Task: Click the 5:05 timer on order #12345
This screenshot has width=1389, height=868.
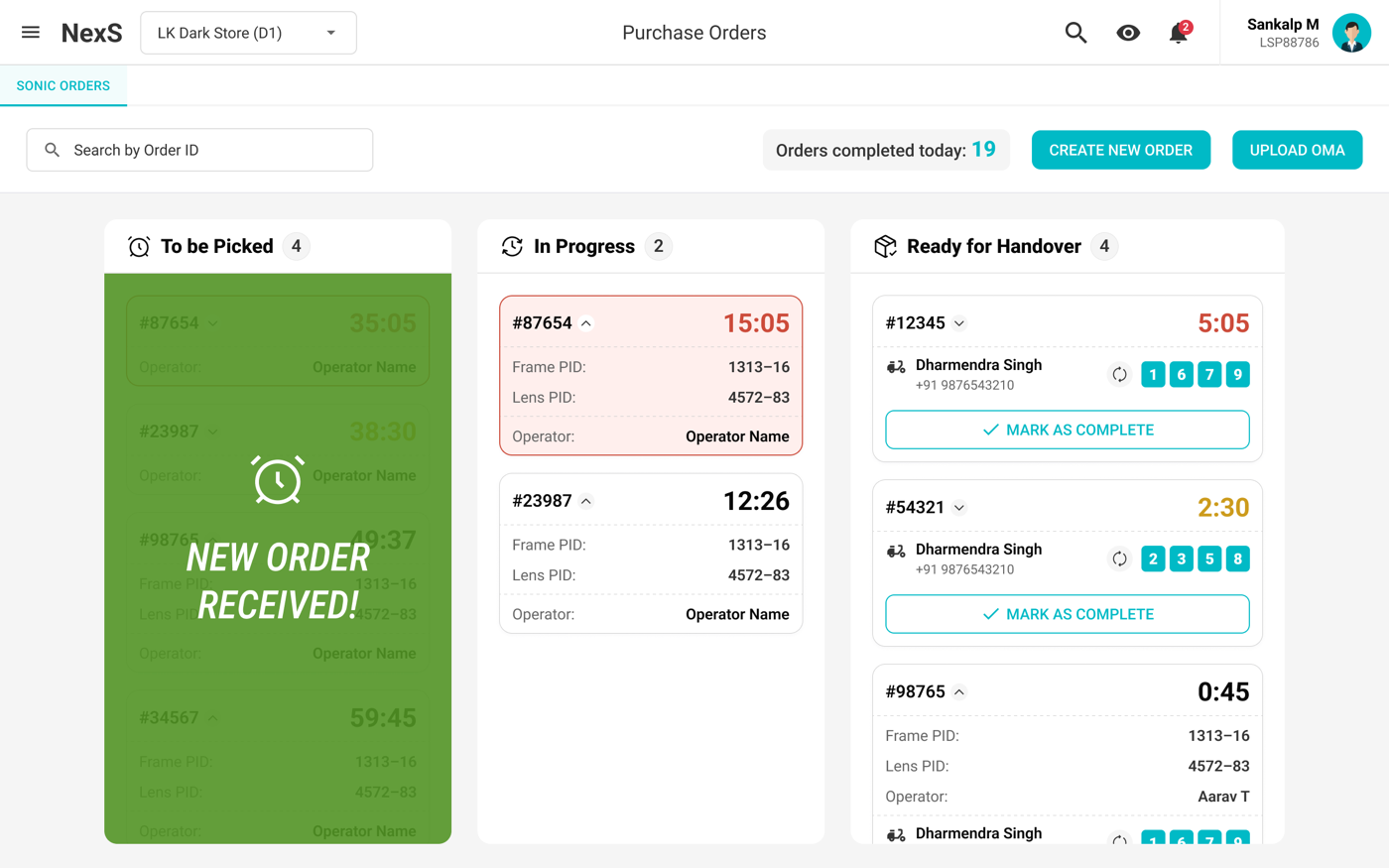Action: [x=1223, y=323]
